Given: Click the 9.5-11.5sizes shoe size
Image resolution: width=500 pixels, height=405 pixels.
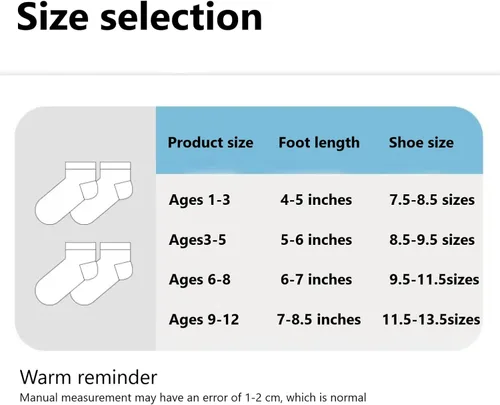Looking at the screenshot, I should click(434, 280).
